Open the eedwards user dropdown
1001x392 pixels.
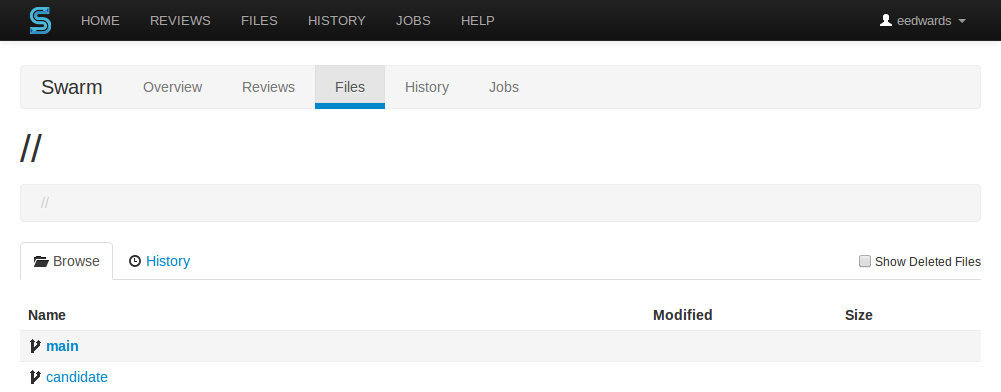[x=923, y=20]
